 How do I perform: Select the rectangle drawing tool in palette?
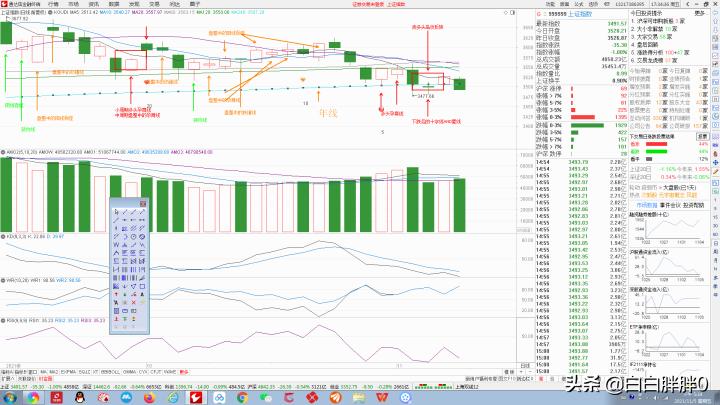click(x=142, y=286)
